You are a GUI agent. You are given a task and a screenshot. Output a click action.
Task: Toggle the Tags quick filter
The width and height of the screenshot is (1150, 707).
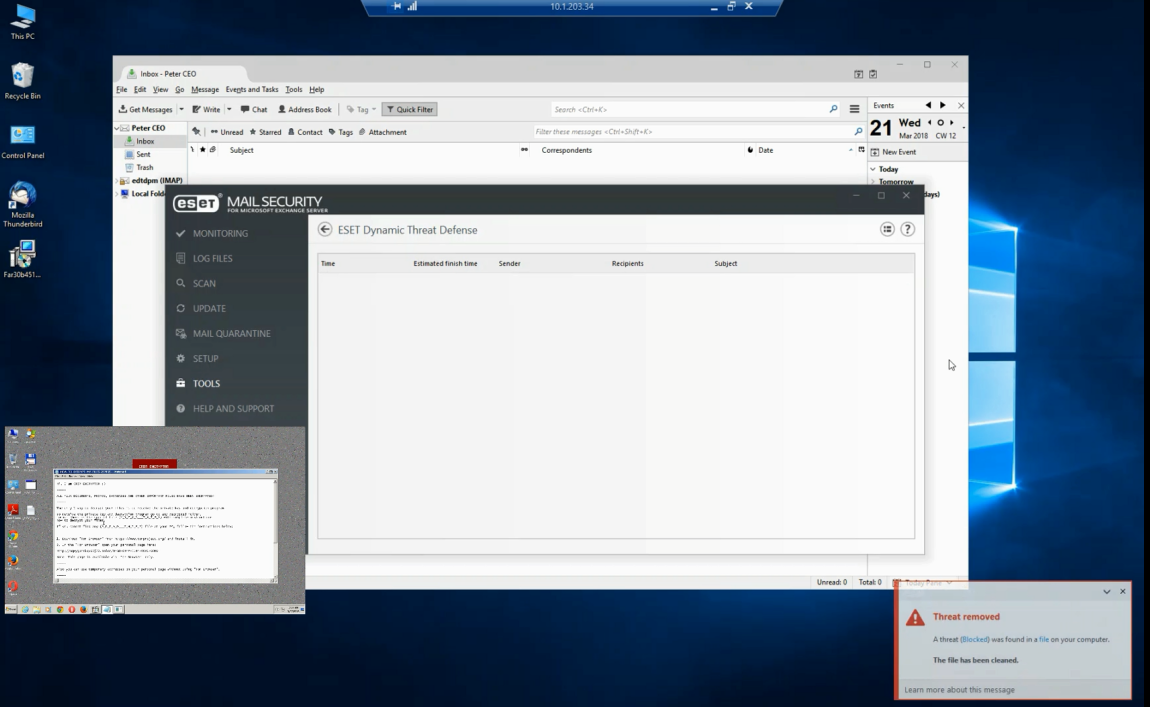(340, 132)
